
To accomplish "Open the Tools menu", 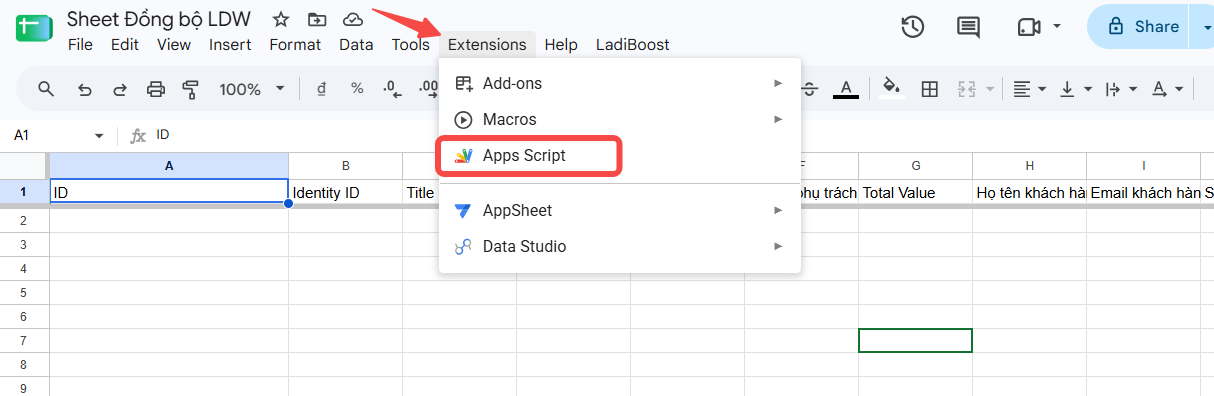I will tap(410, 44).
